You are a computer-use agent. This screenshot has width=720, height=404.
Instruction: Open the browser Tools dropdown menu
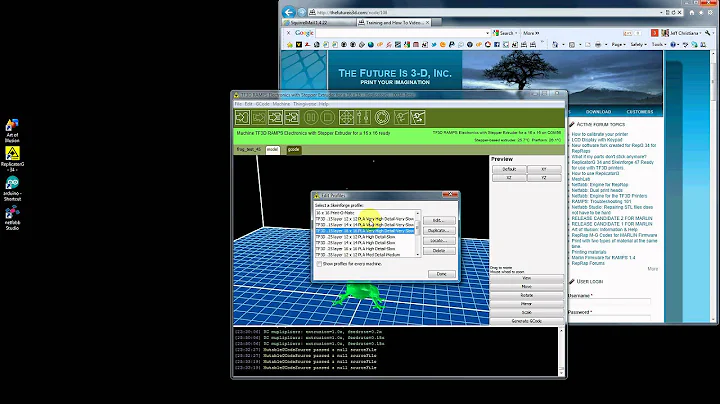pyautogui.click(x=658, y=45)
